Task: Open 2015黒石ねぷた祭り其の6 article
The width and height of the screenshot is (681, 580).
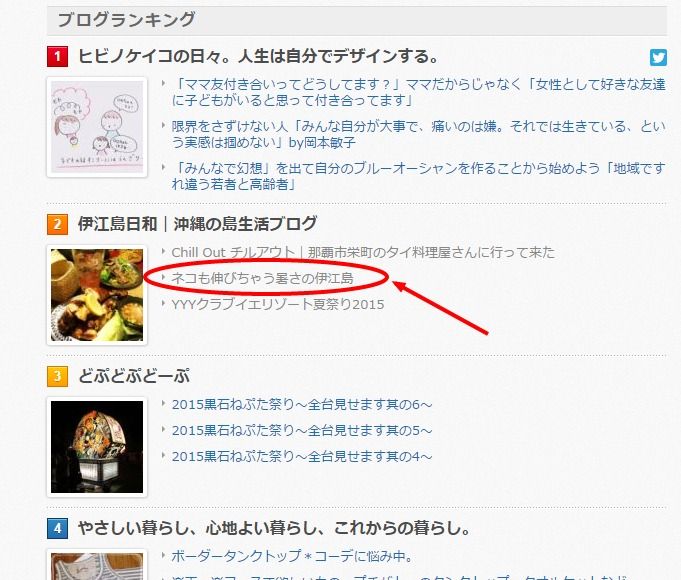Action: [302, 404]
